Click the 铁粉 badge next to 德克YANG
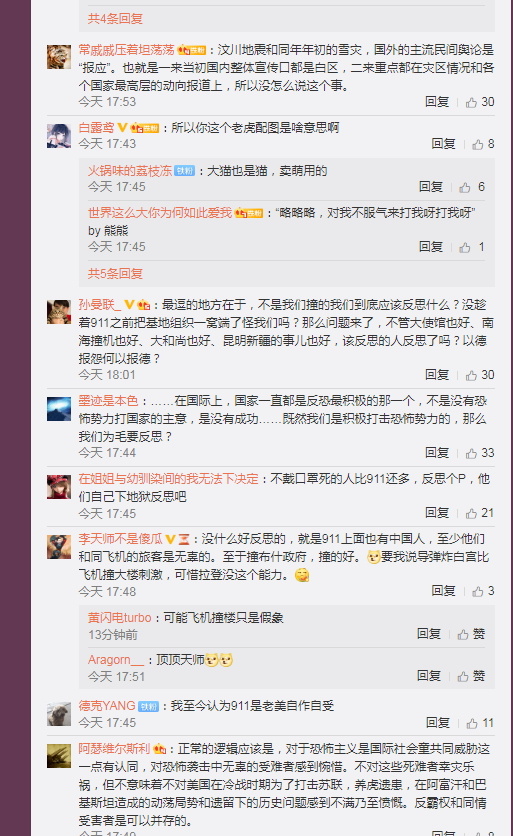The height and width of the screenshot is (836, 513). pos(148,706)
